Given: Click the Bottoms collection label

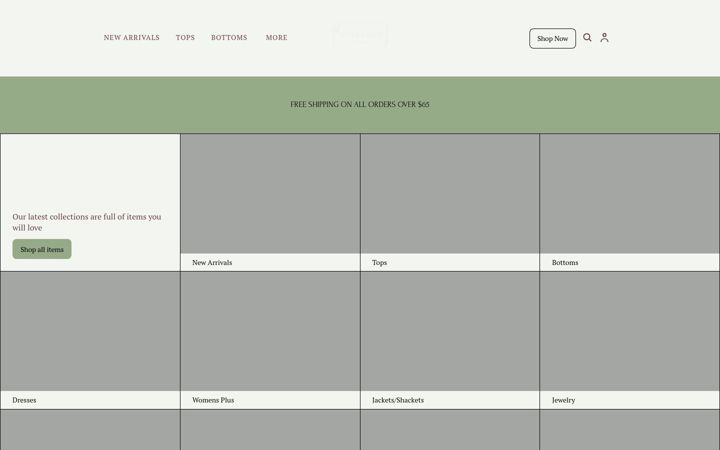Looking at the screenshot, I should click(565, 263).
